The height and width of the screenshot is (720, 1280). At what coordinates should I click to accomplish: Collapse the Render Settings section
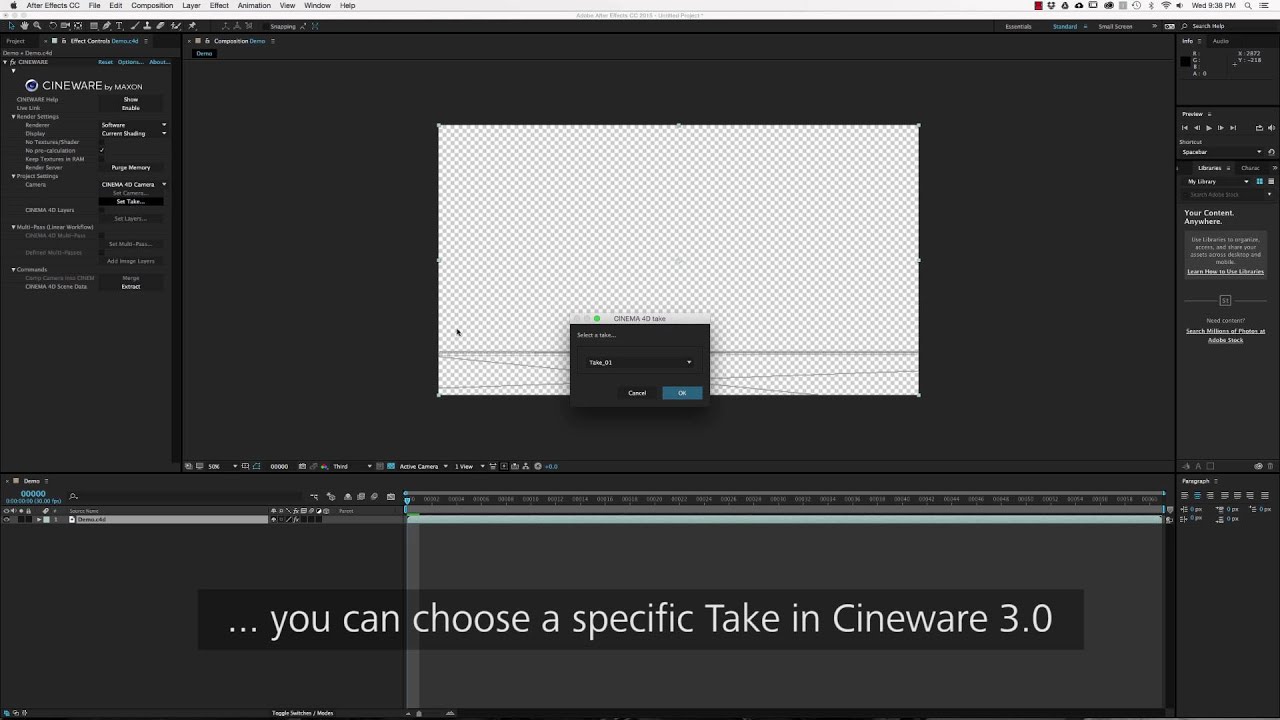click(14, 116)
